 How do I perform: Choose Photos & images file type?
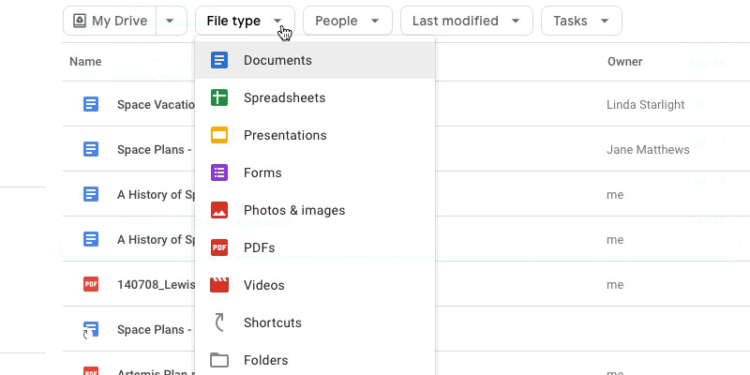click(x=315, y=210)
